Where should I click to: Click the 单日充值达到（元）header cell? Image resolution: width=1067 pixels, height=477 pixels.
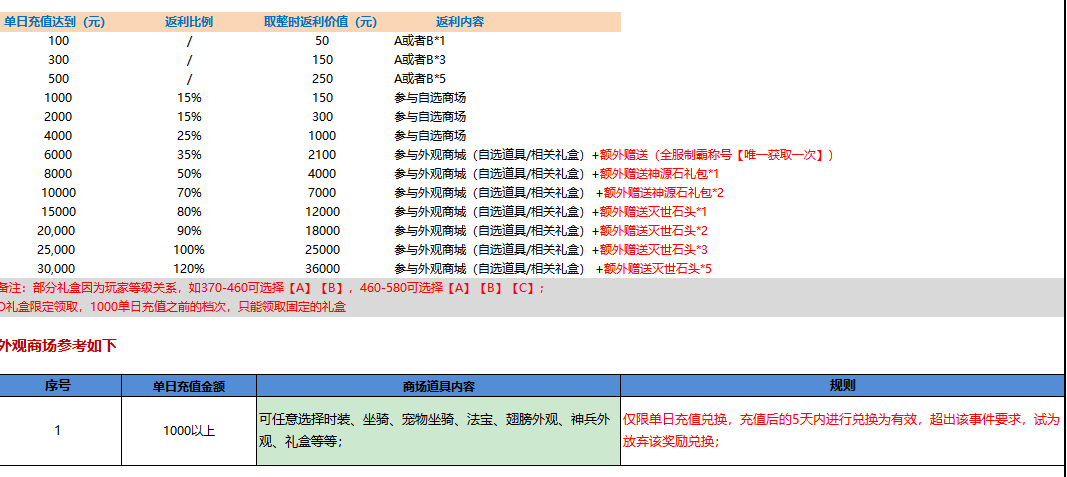54,22
